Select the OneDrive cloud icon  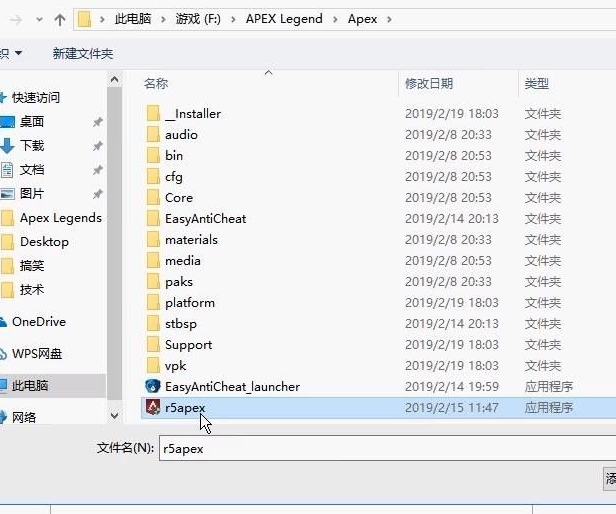tap(3, 322)
